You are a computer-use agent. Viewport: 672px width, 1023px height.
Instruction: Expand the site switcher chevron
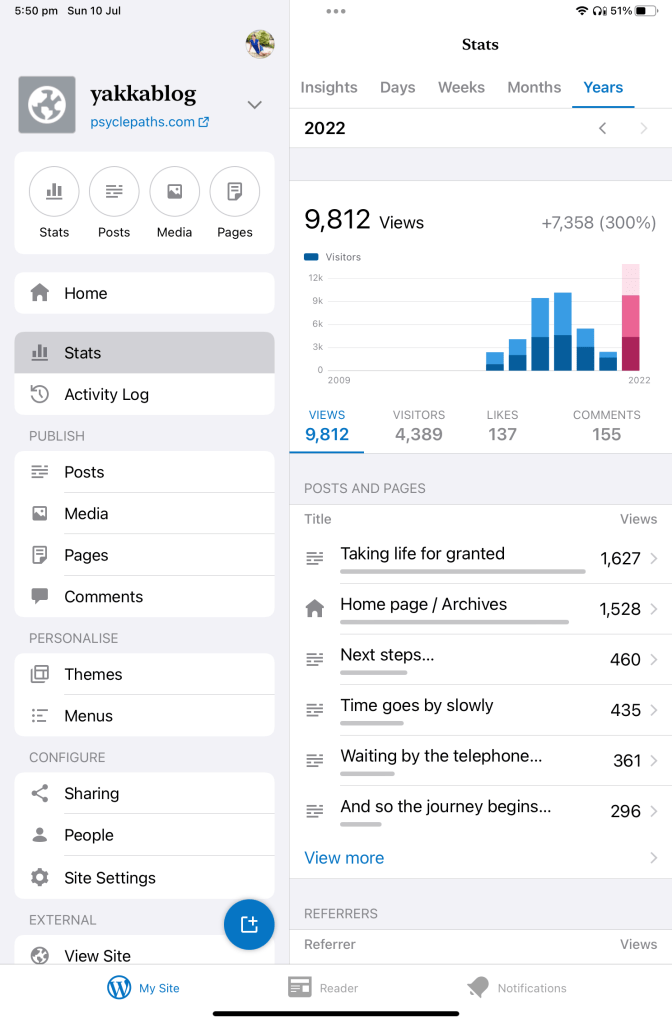point(255,105)
